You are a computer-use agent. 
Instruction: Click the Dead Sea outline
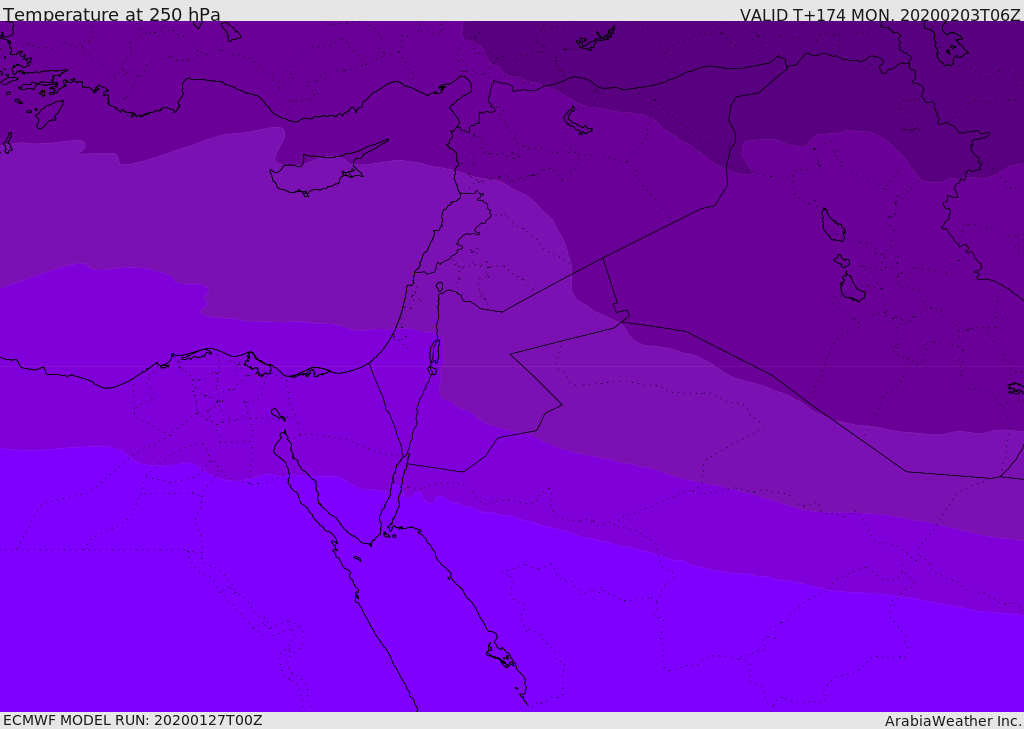click(434, 354)
